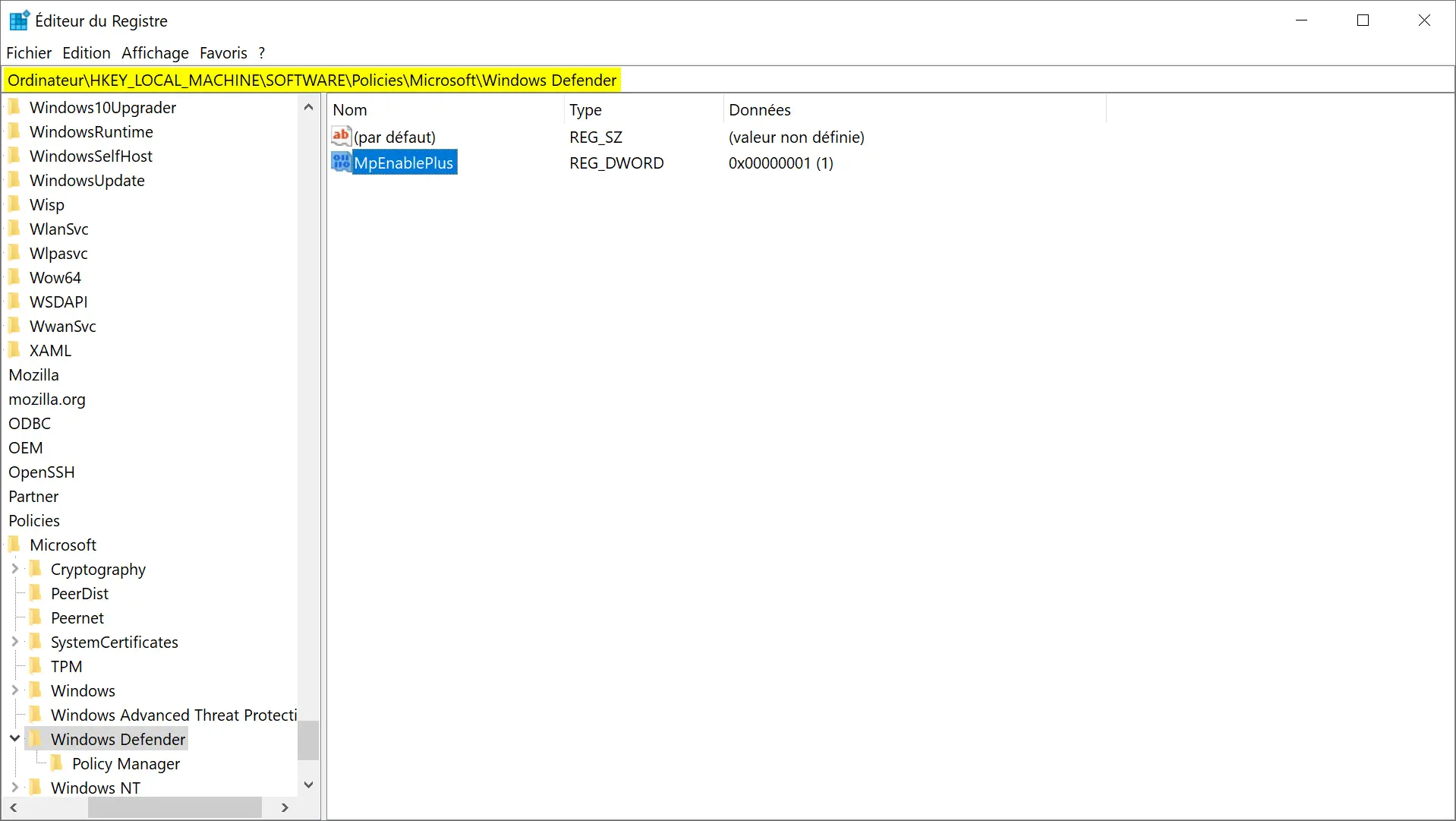
Task: Click the 0x00000001 (1) data cell
Action: (780, 163)
